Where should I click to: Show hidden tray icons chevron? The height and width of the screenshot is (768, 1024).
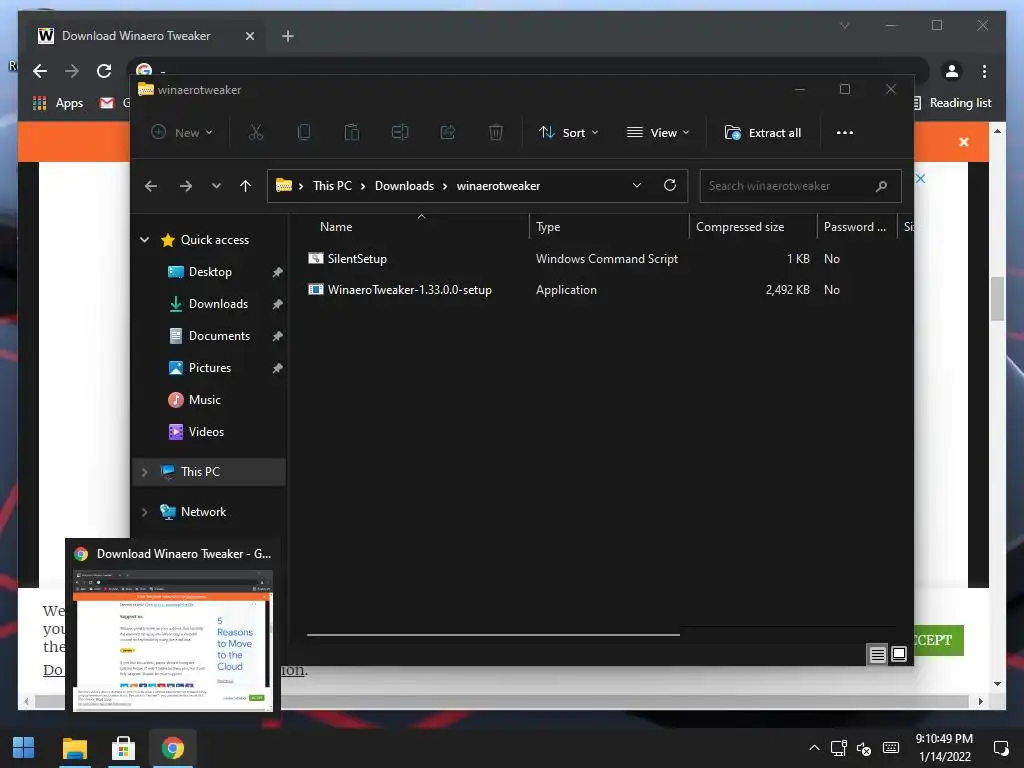(x=814, y=748)
